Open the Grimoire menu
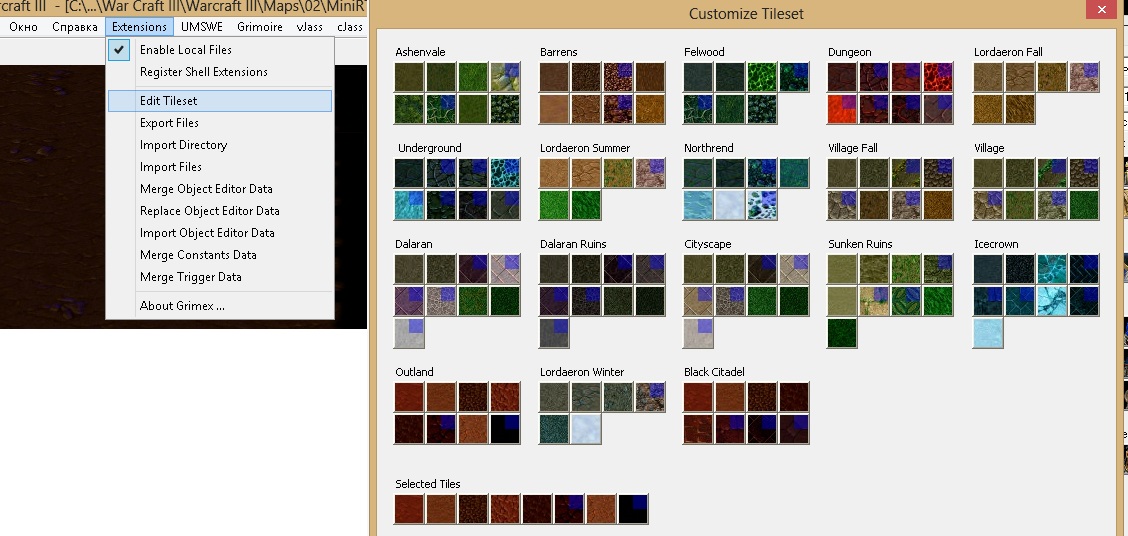1128x536 pixels. 260,27
